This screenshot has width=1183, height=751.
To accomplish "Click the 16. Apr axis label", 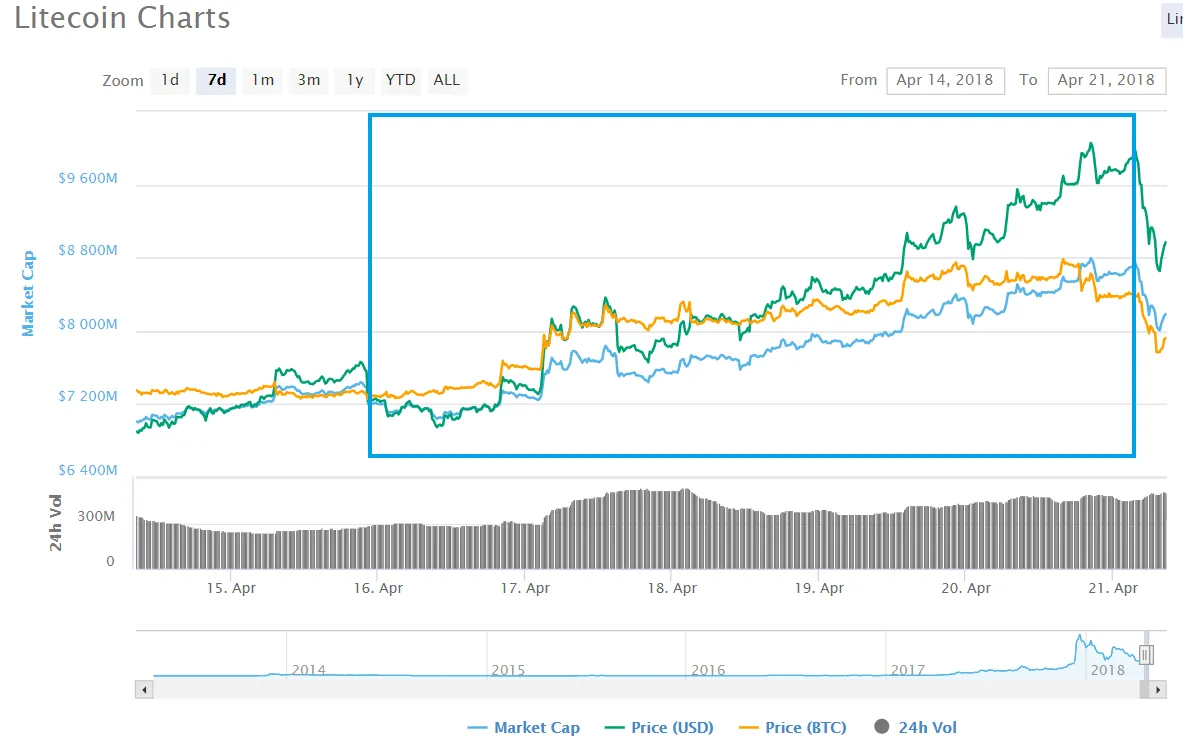I will point(378,588).
